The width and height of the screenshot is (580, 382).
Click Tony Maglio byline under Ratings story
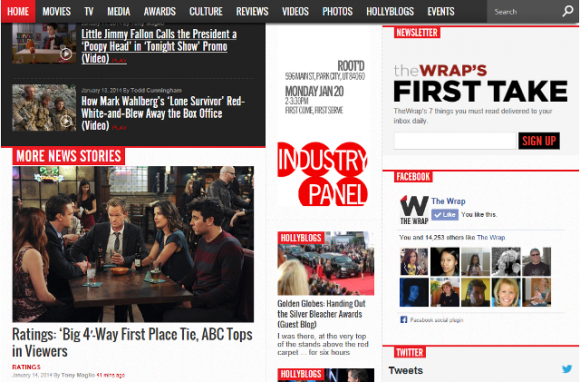78,375
